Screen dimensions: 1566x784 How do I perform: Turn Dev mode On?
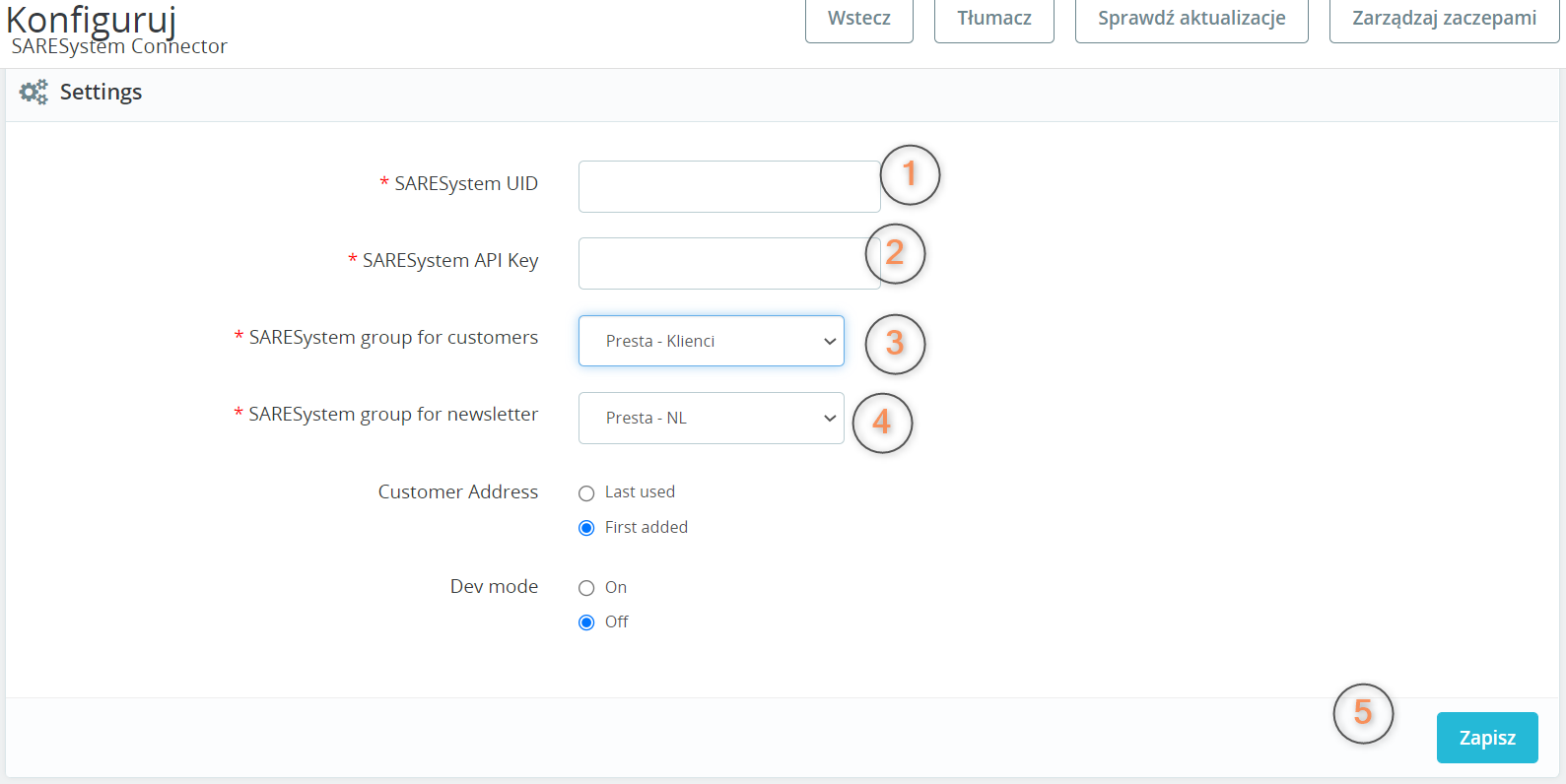[x=586, y=588]
